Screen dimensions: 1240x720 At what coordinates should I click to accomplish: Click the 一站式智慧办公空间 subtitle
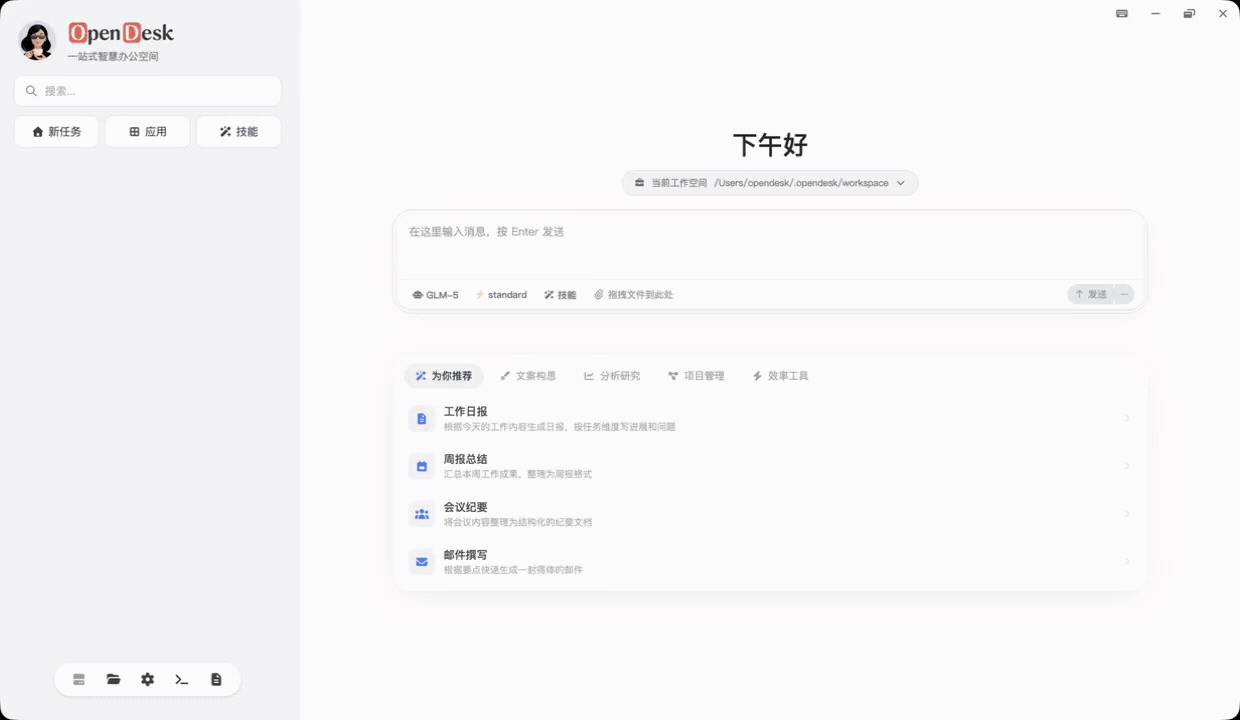point(113,57)
